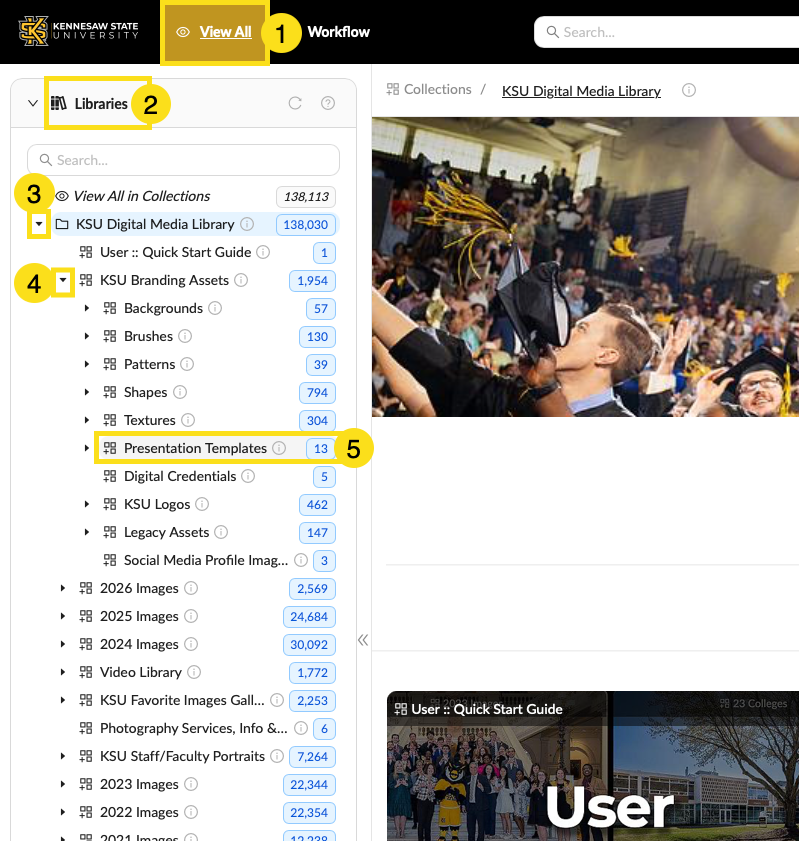Show info for Social Media Profile Images
Image resolution: width=799 pixels, height=841 pixels.
point(301,560)
